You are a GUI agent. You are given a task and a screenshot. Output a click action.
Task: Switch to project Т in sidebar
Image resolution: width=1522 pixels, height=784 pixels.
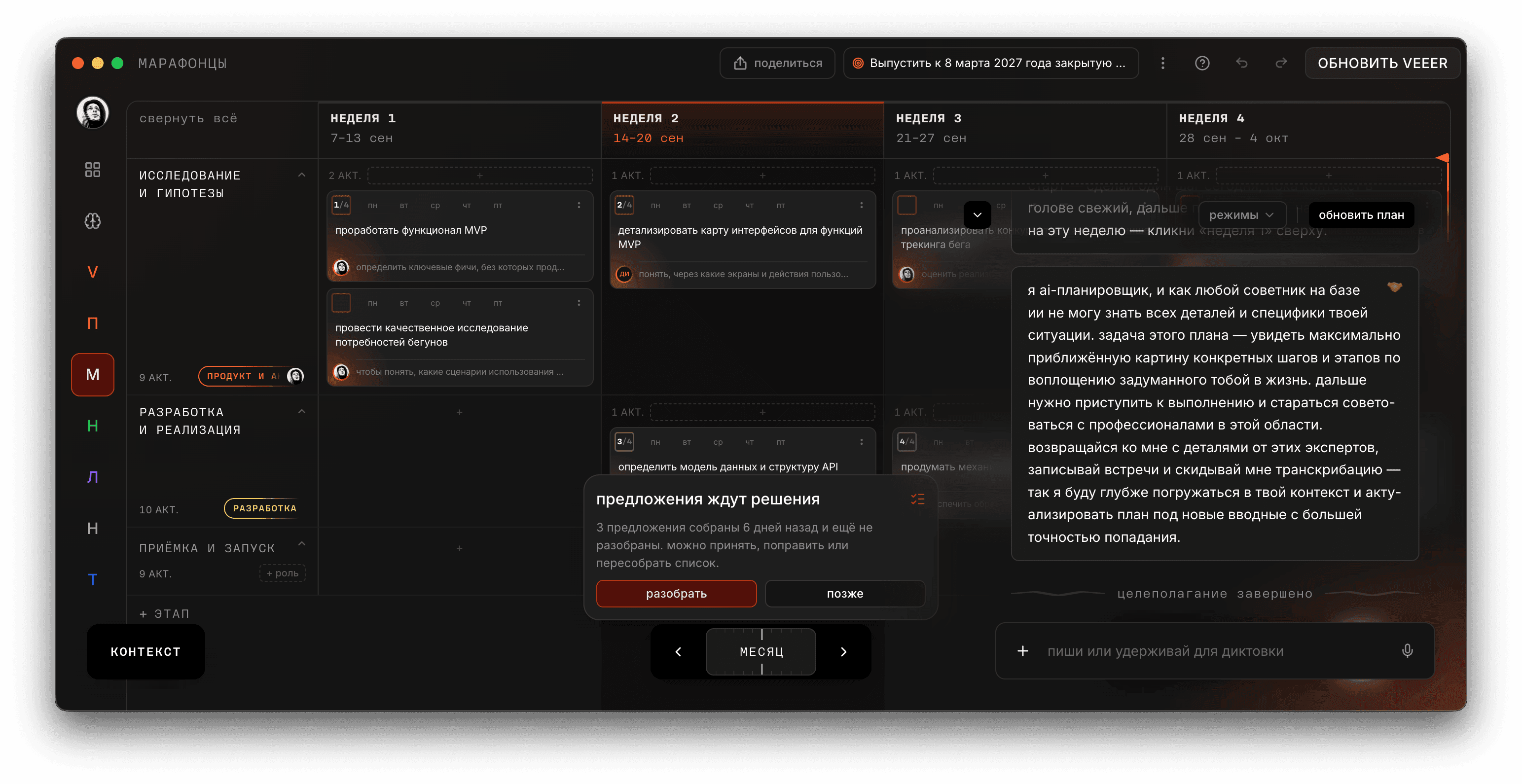pos(93,579)
